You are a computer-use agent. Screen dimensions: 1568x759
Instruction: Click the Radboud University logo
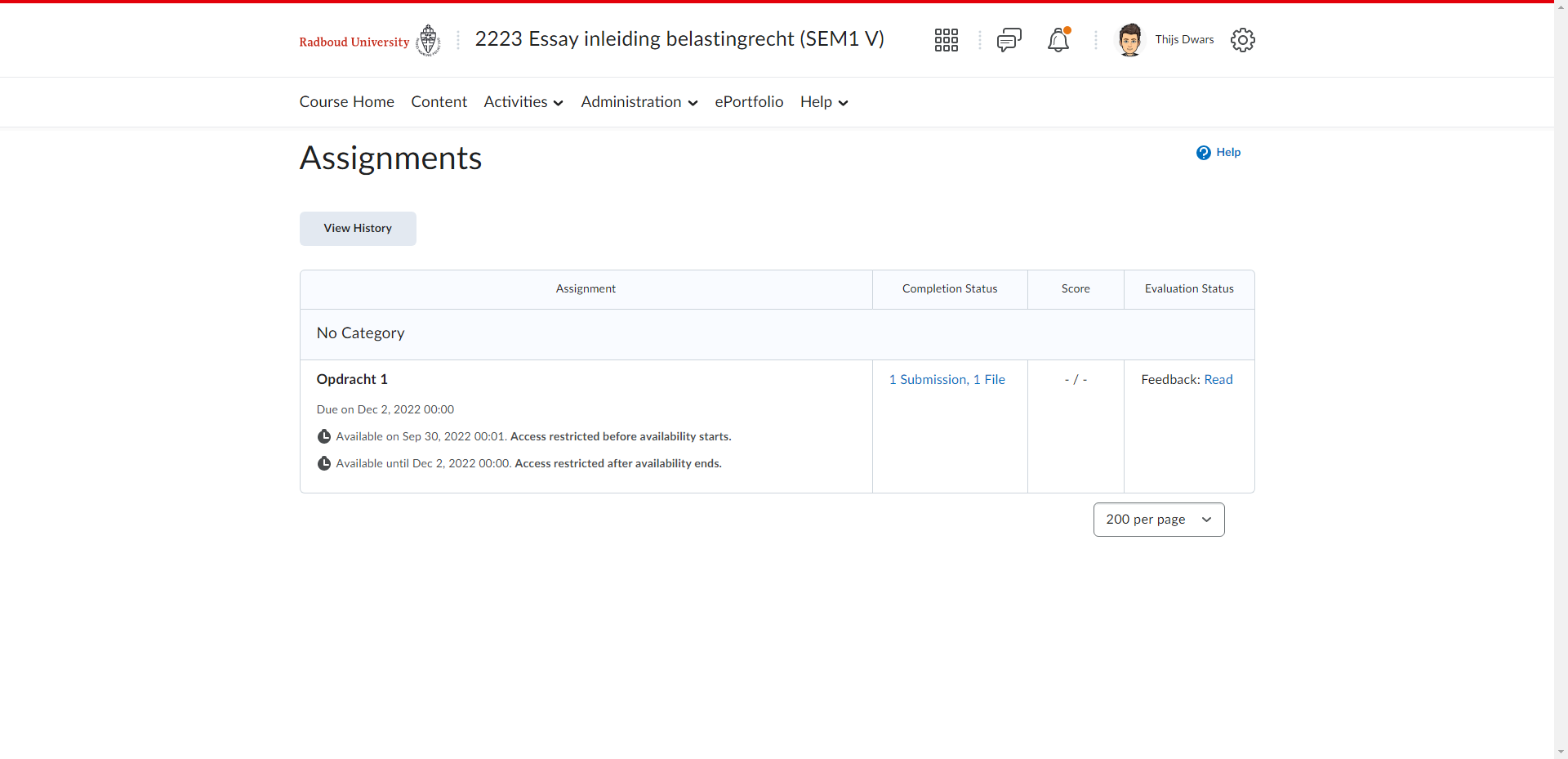(369, 41)
